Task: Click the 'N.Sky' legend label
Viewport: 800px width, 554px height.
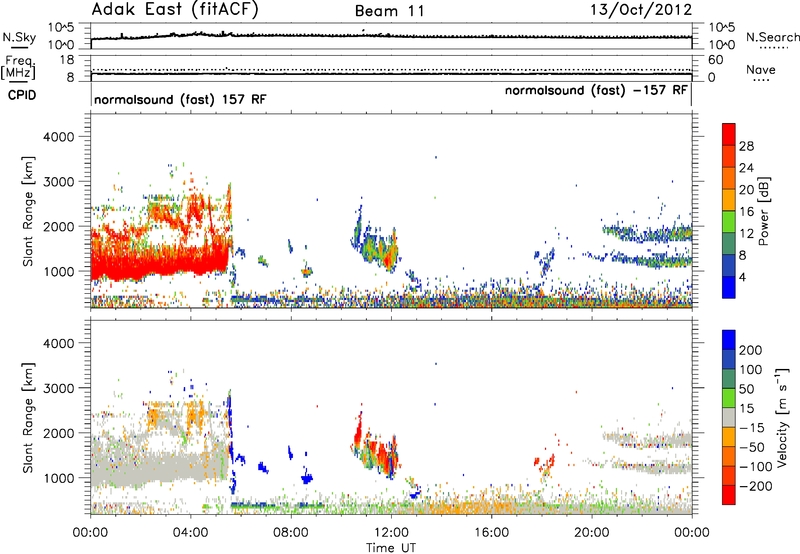Action: pyautogui.click(x=19, y=37)
